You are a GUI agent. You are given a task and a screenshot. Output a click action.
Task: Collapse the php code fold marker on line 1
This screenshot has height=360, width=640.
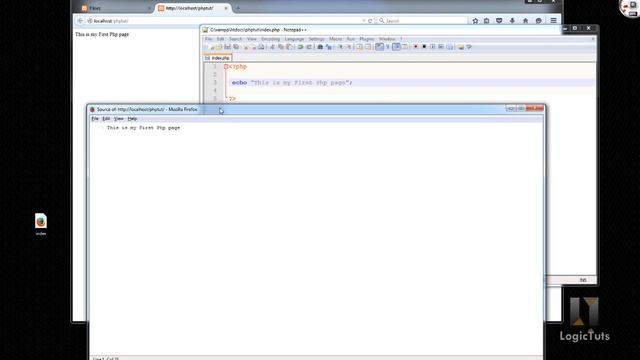[226, 67]
